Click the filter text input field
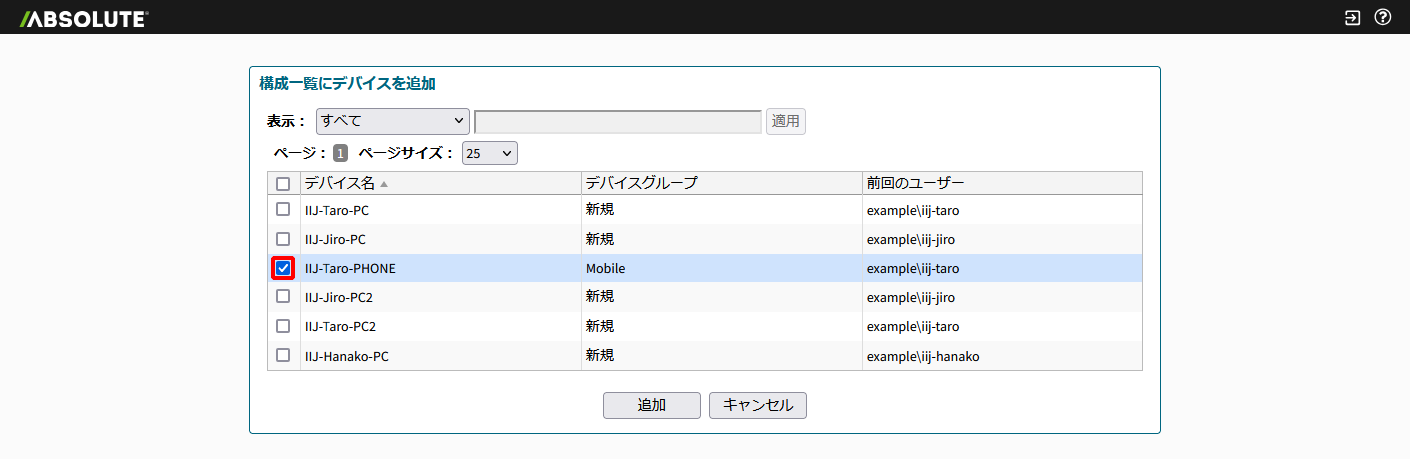The image size is (1410, 459). [618, 121]
